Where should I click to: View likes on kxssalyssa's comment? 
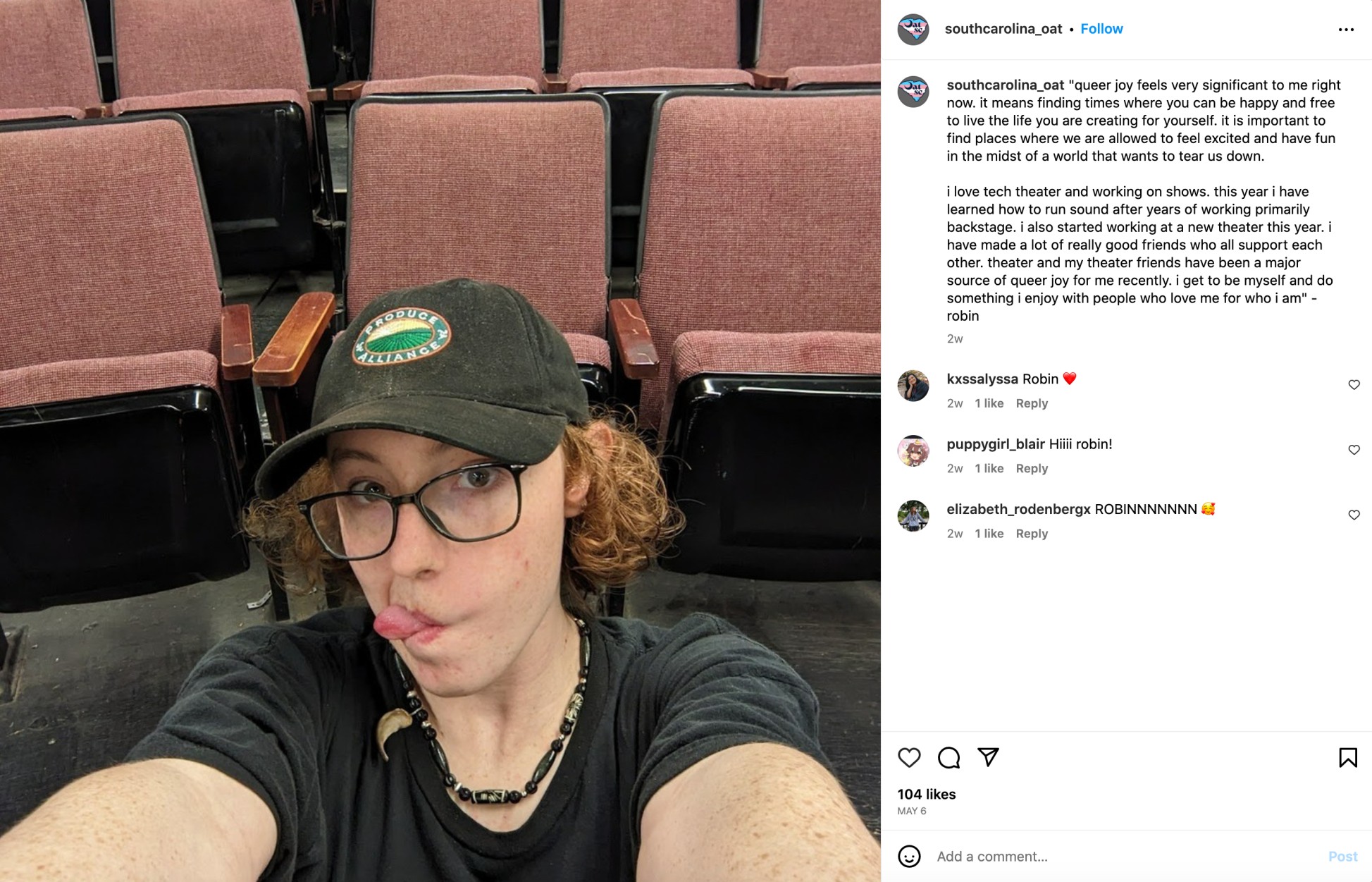pyautogui.click(x=989, y=403)
